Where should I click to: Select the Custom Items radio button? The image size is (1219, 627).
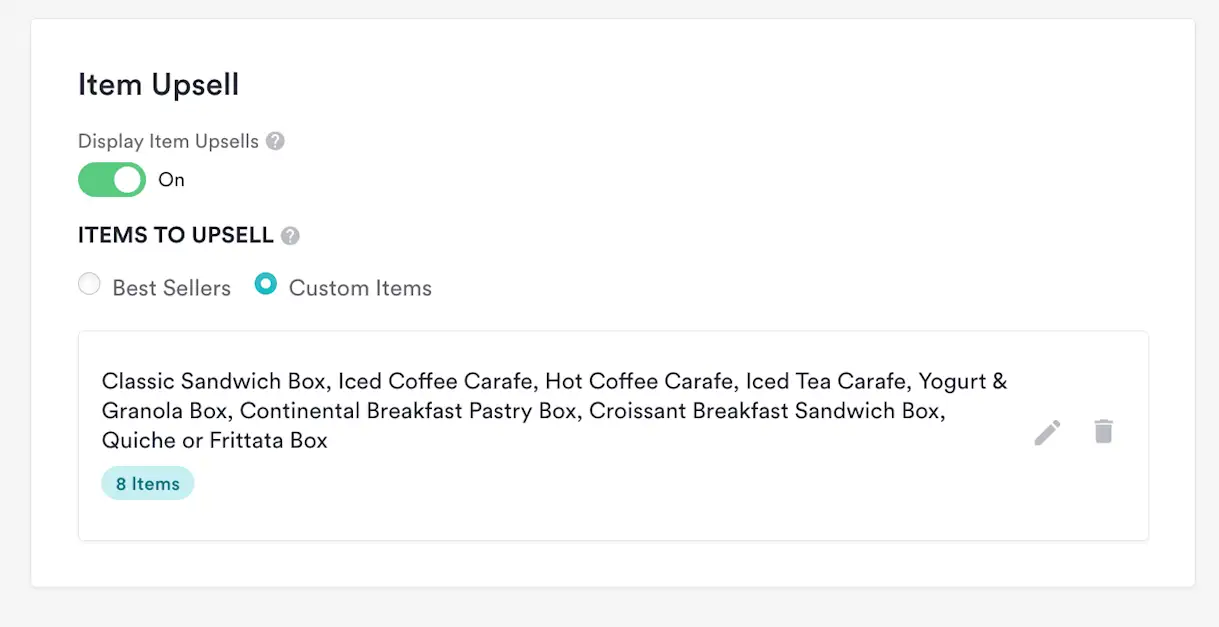[266, 285]
